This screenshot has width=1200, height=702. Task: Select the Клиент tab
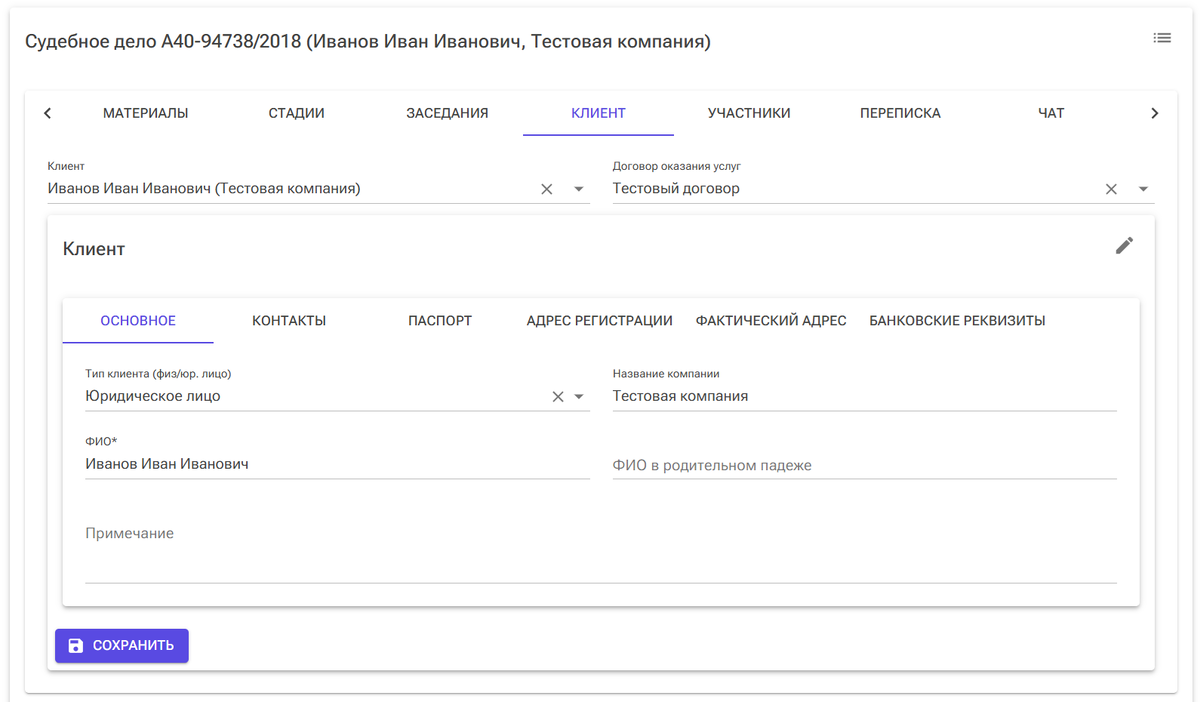(598, 113)
